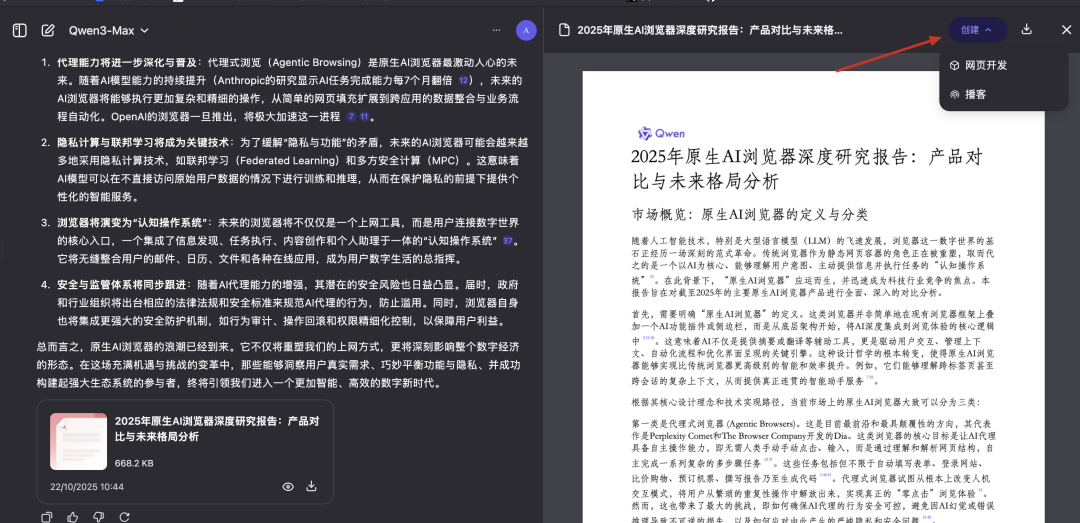Click the user avatar icon

point(526,31)
